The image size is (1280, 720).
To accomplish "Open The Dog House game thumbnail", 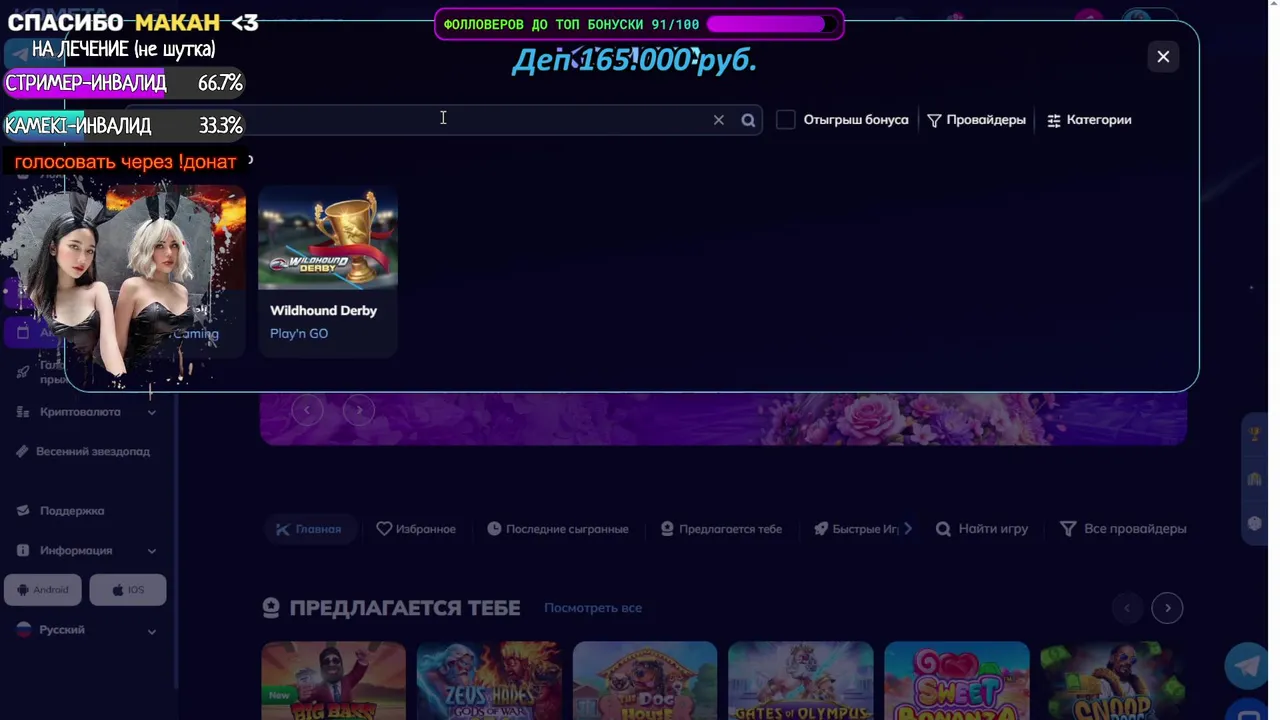I will click(645, 681).
